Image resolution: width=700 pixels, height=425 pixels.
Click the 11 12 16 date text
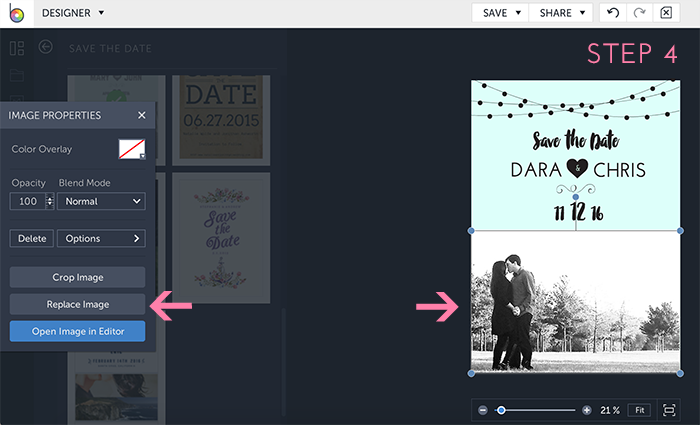click(578, 212)
